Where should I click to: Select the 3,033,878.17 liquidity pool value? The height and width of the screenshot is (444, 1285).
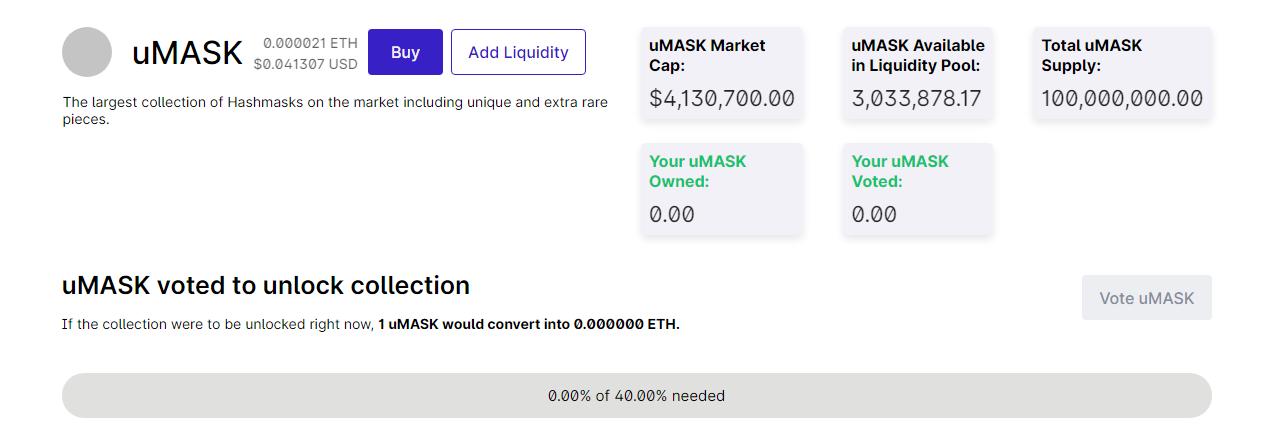pos(916,98)
